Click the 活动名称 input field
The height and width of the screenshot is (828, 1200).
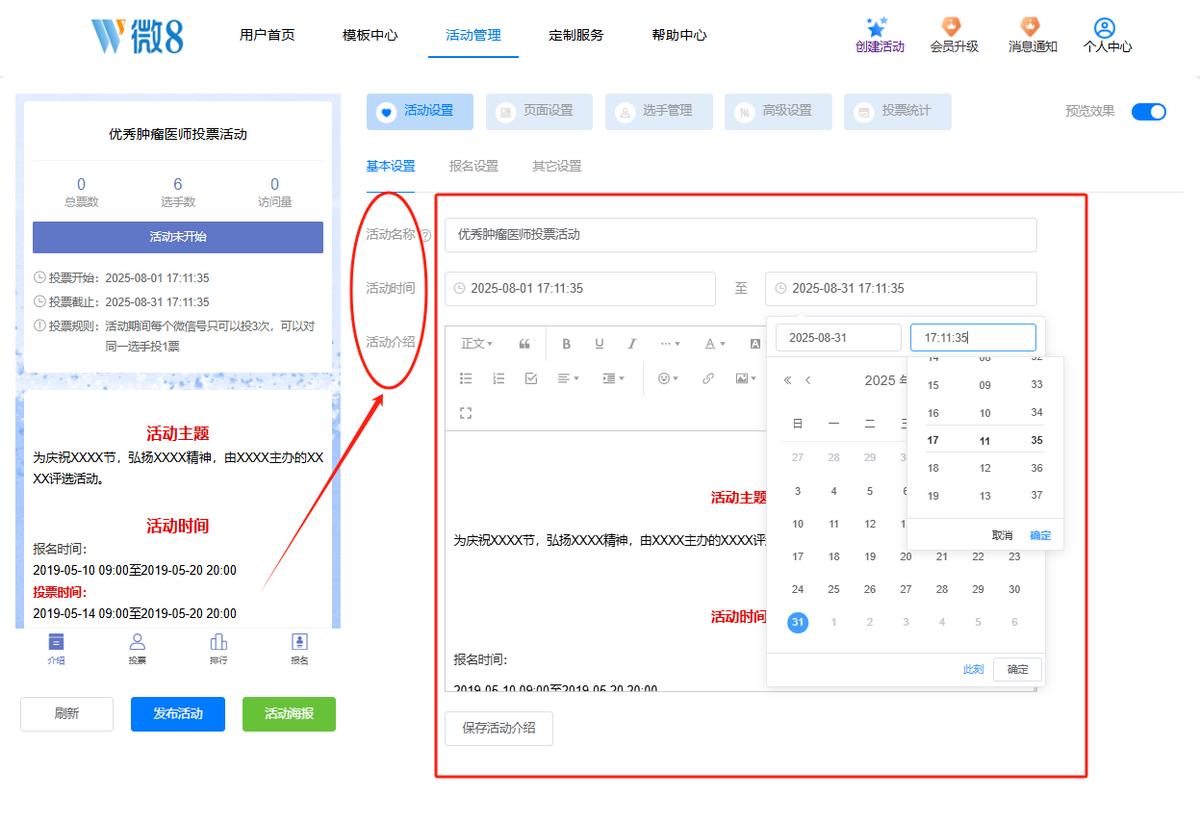(x=741, y=235)
